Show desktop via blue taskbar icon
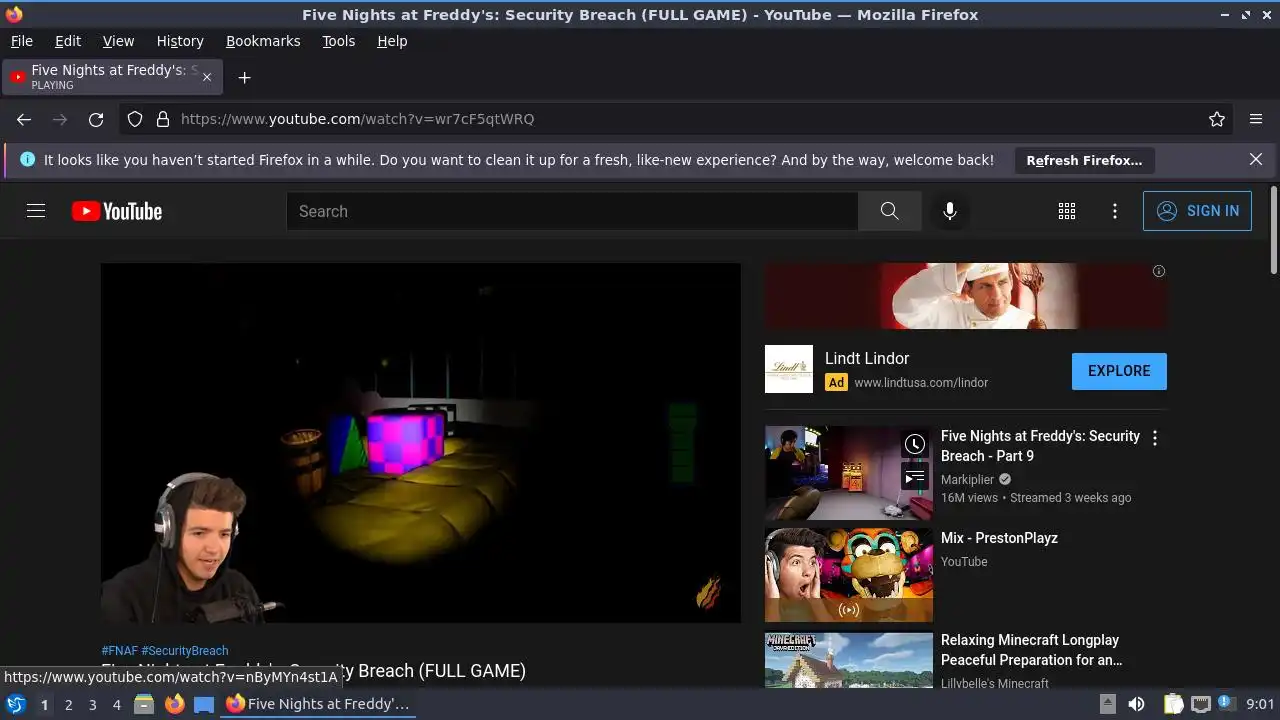Screen dimensions: 1280x720 pos(204,704)
